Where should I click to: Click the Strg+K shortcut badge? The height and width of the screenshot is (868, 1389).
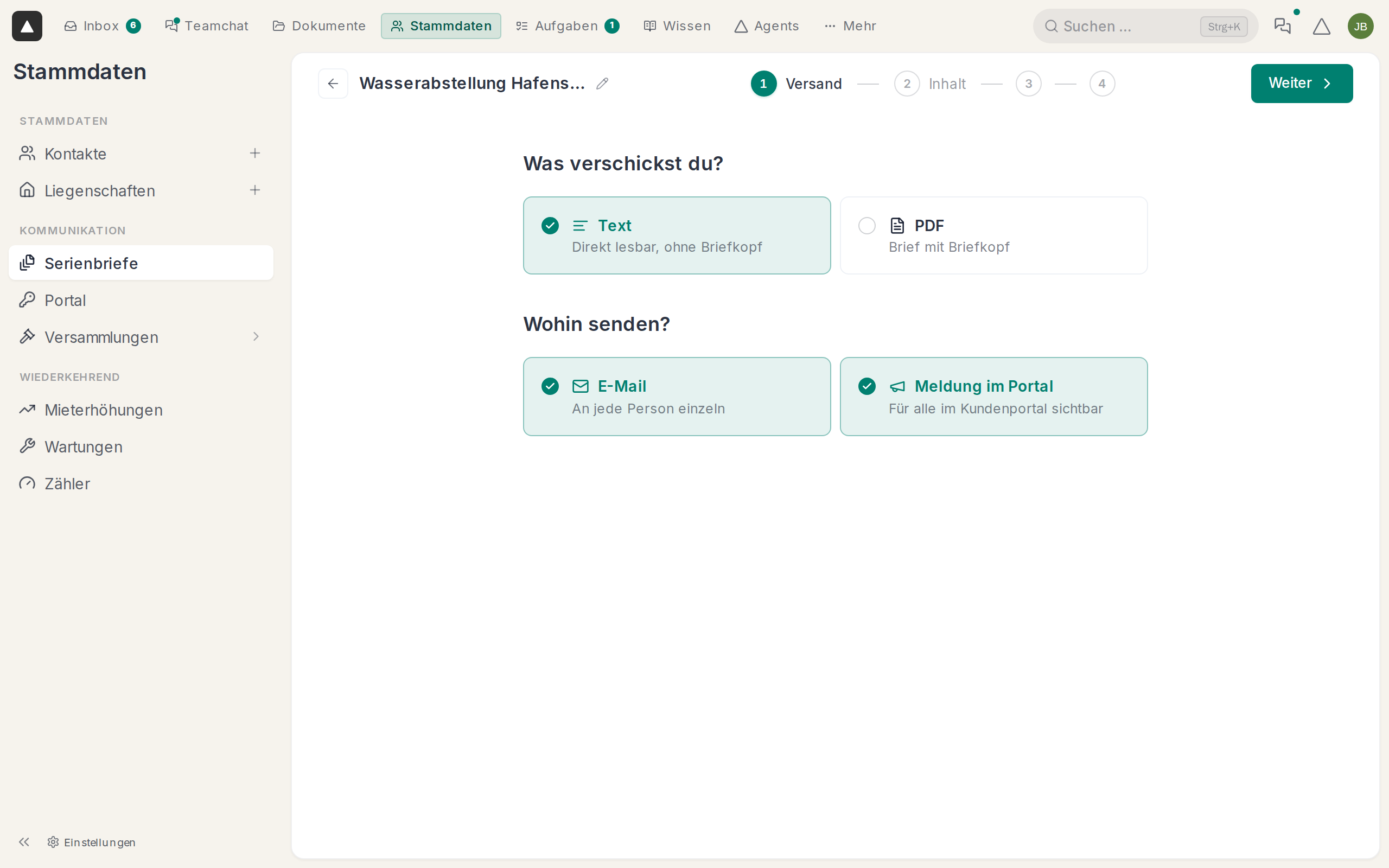pos(1224,27)
